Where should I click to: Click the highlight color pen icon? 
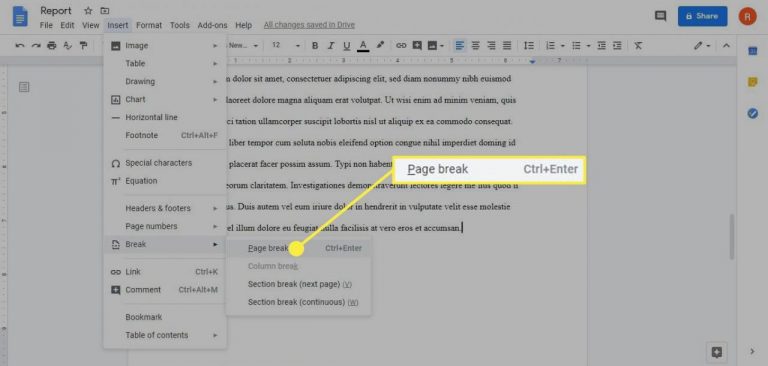[380, 45]
